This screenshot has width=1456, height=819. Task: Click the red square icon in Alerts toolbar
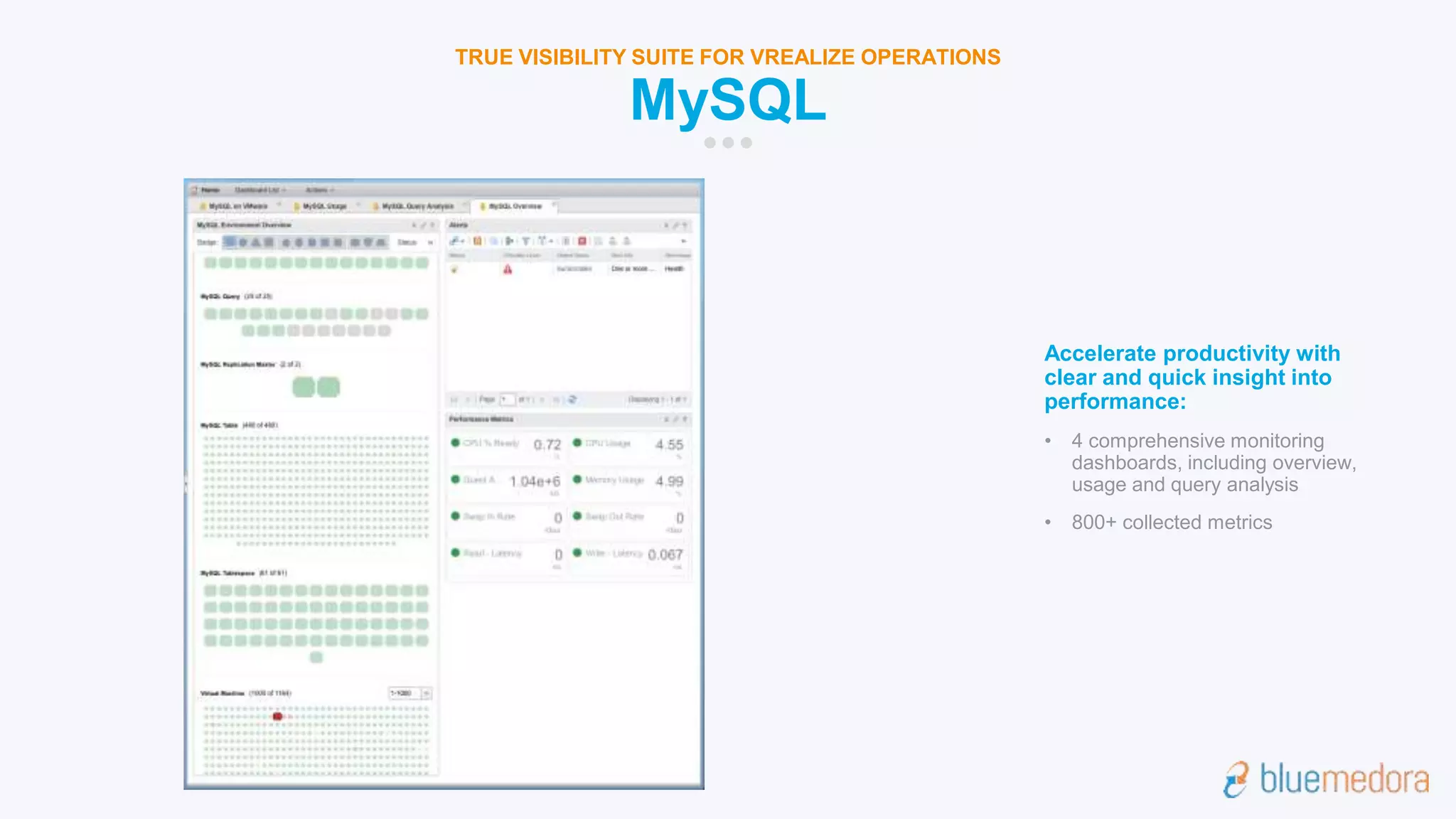[582, 241]
